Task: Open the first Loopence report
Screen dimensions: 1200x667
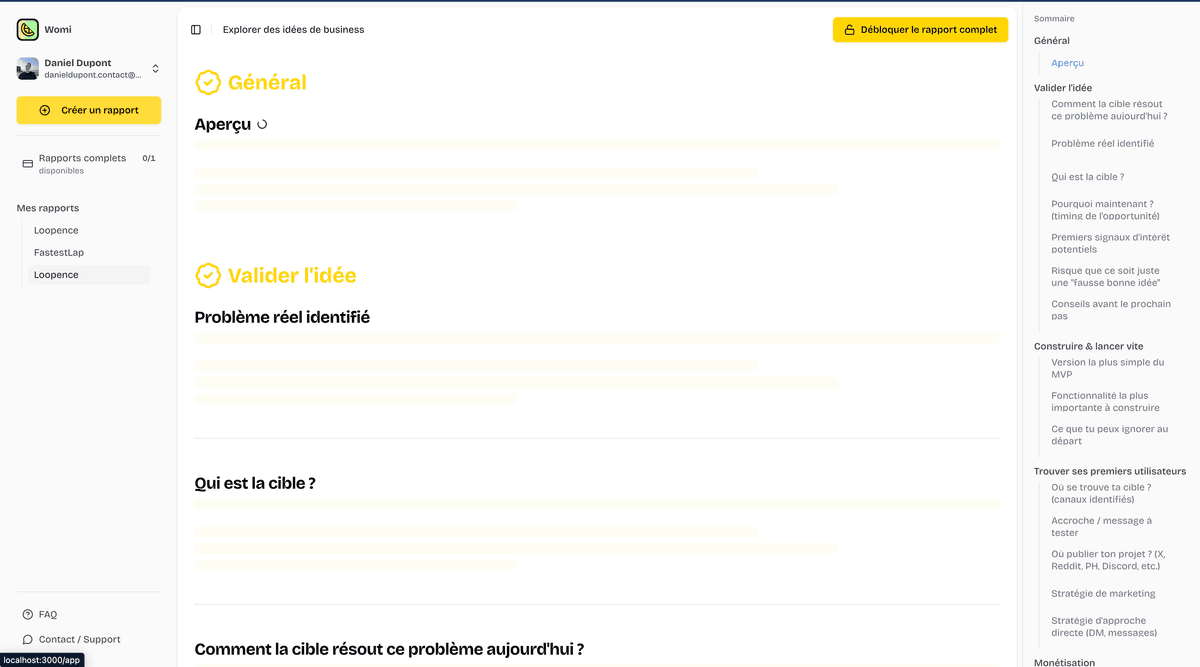Action: 56,230
